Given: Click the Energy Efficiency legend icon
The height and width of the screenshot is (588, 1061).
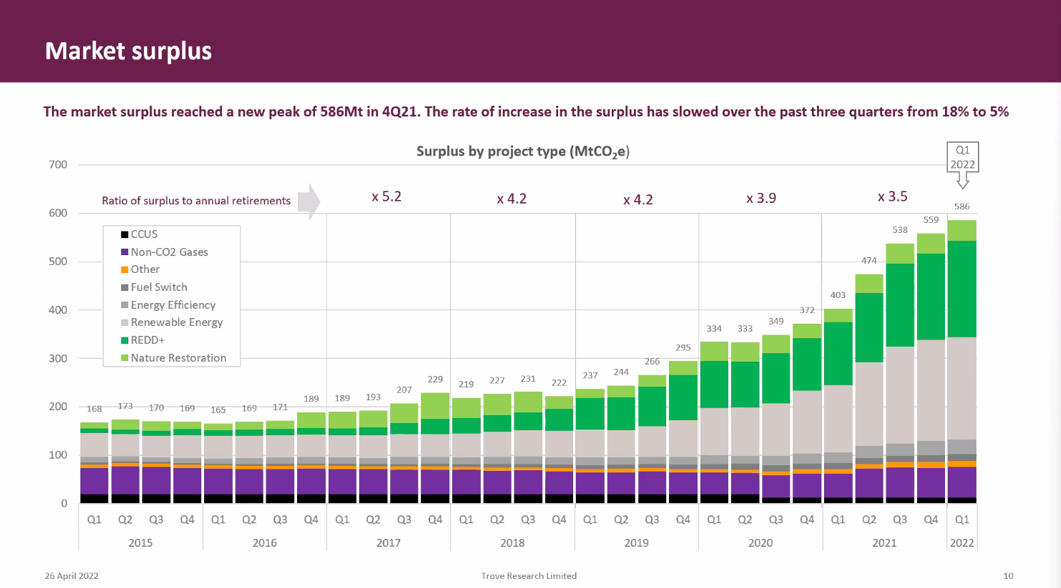Looking at the screenshot, I should coord(124,304).
